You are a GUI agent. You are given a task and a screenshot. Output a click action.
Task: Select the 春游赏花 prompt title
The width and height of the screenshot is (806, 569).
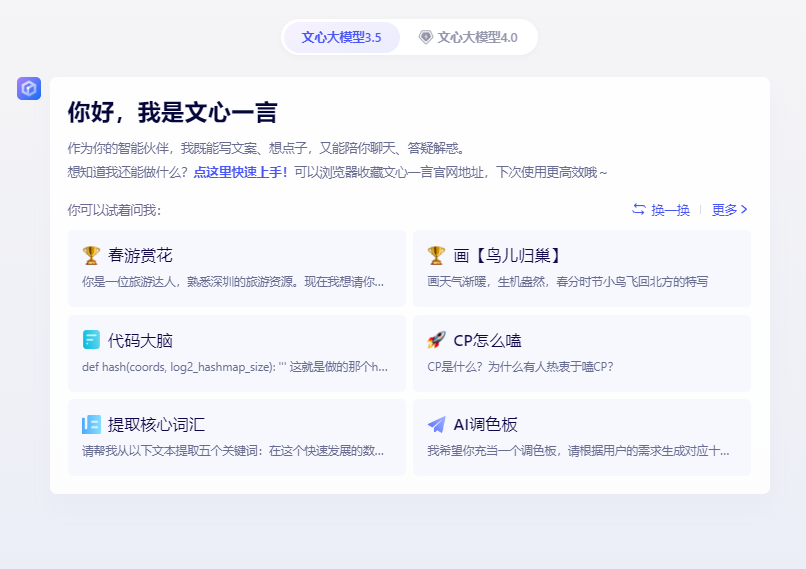click(140, 255)
